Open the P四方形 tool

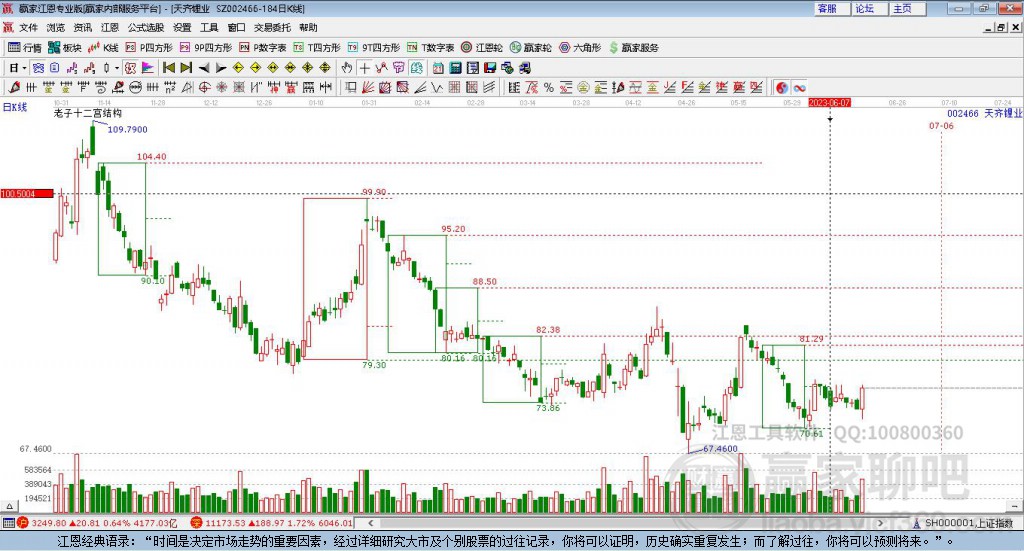click(x=149, y=48)
